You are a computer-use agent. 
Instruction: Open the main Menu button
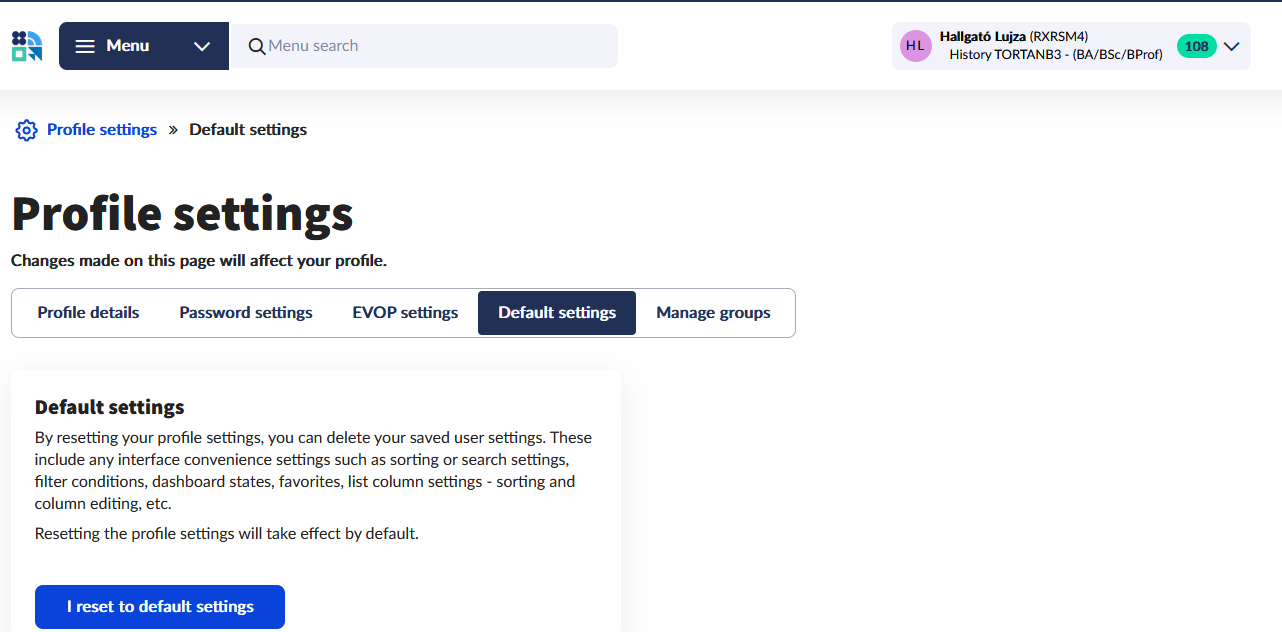tap(128, 46)
